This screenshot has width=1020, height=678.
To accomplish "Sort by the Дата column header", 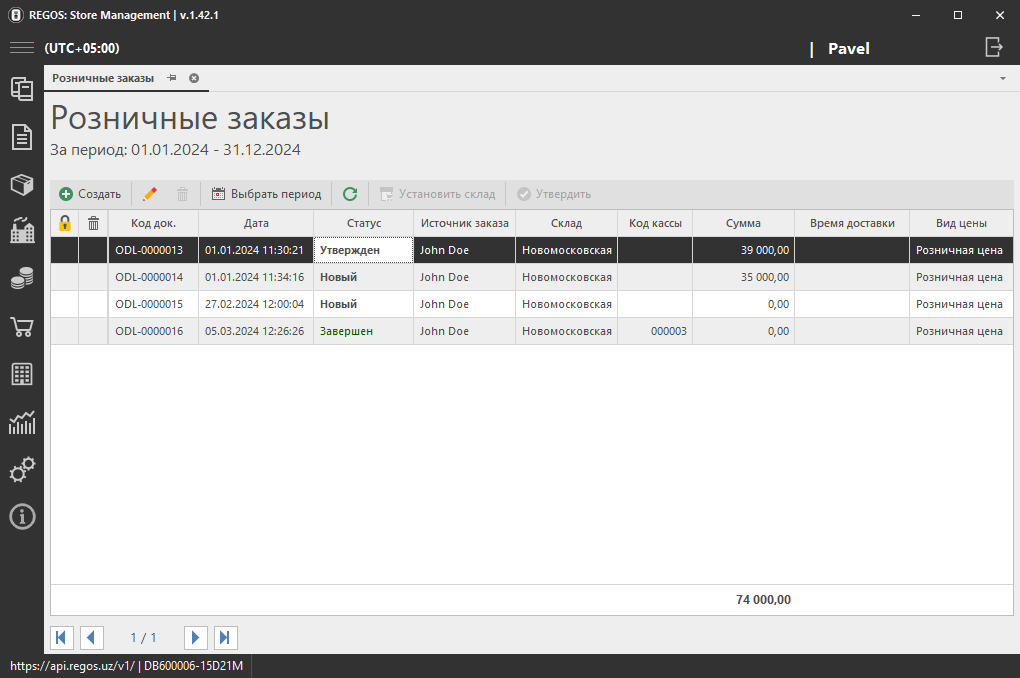I will pyautogui.click(x=256, y=223).
